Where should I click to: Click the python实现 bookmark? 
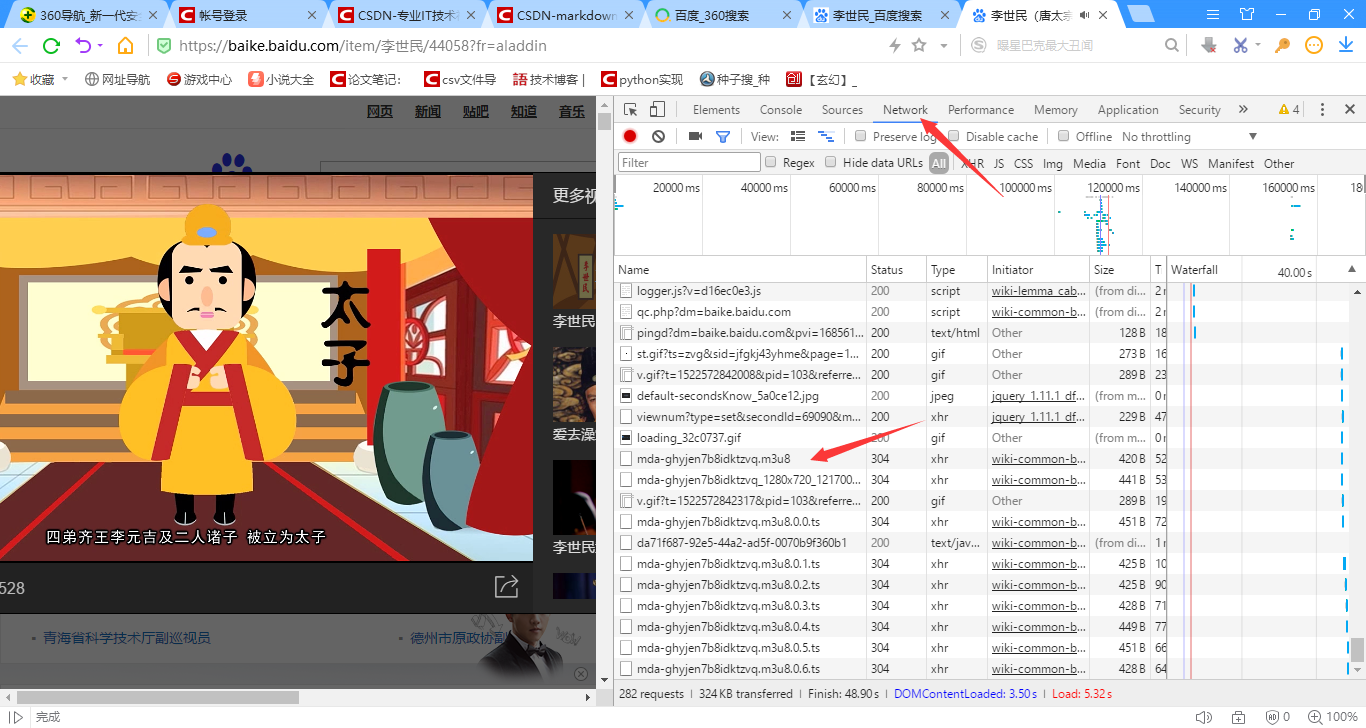(x=642, y=79)
